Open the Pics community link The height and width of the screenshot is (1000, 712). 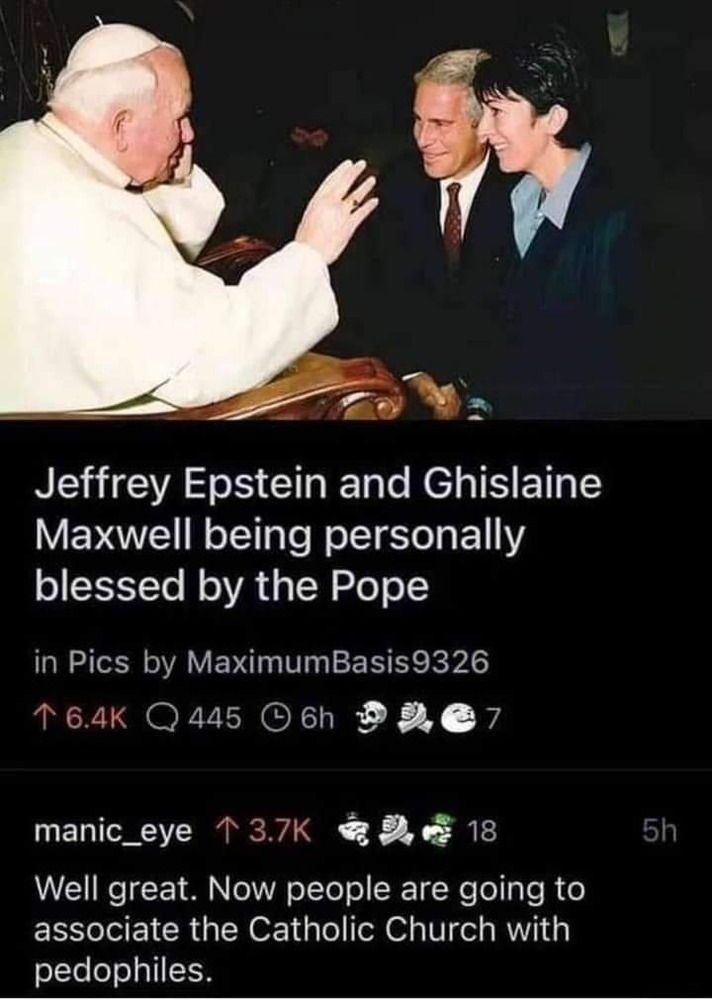click(99, 662)
